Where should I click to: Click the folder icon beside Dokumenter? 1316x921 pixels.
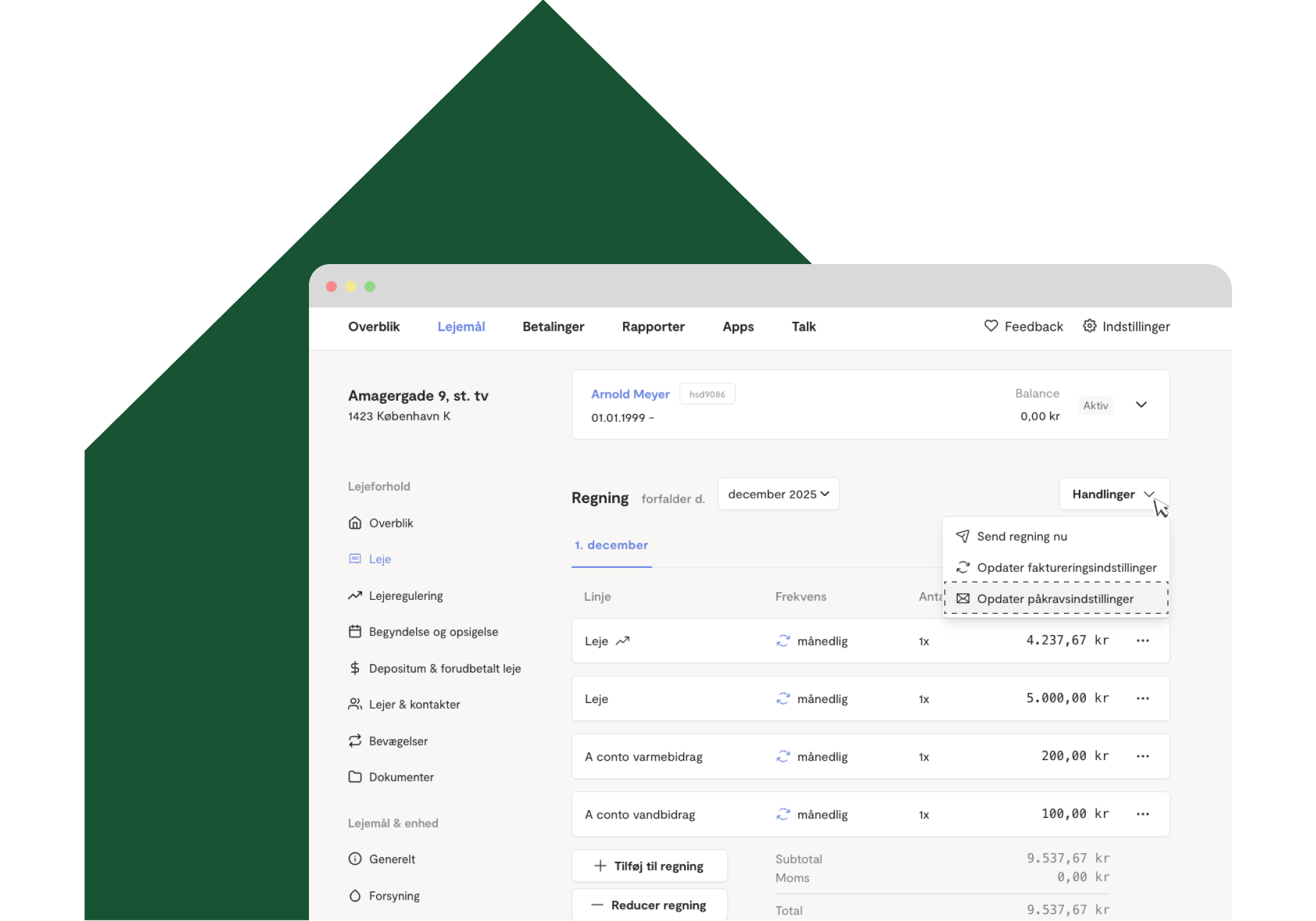click(x=354, y=777)
